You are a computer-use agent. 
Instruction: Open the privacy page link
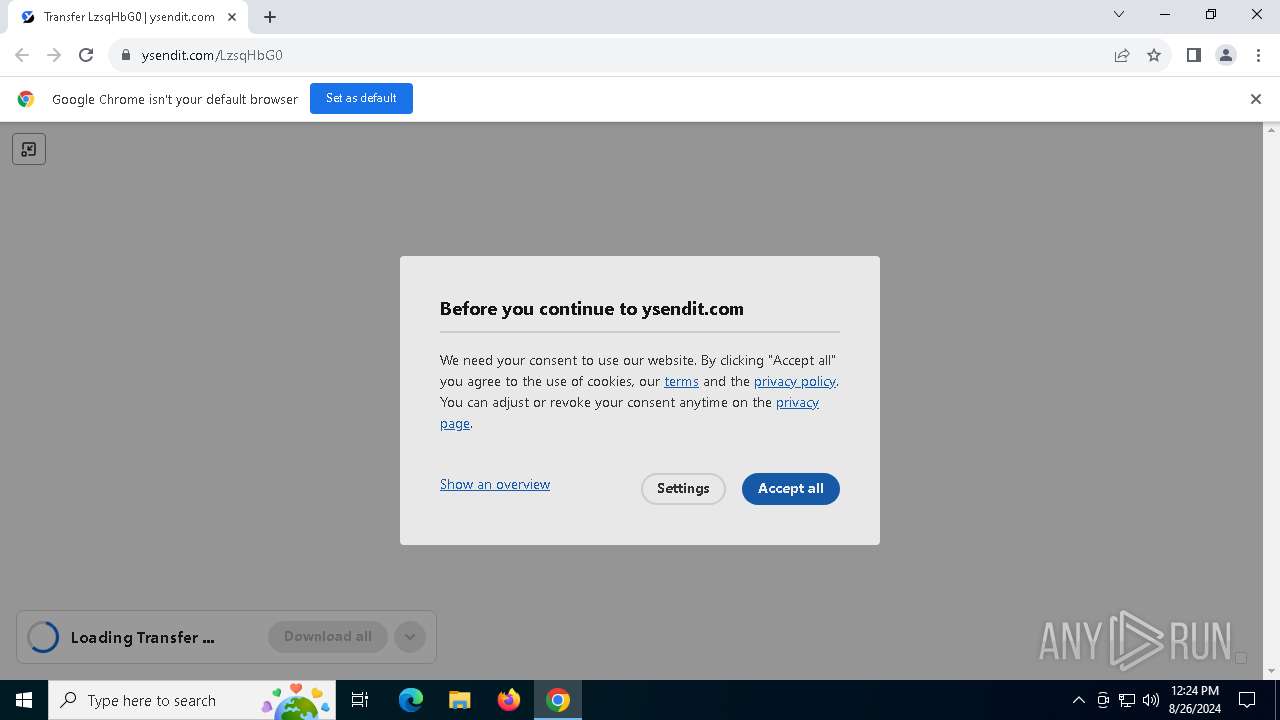click(x=797, y=402)
